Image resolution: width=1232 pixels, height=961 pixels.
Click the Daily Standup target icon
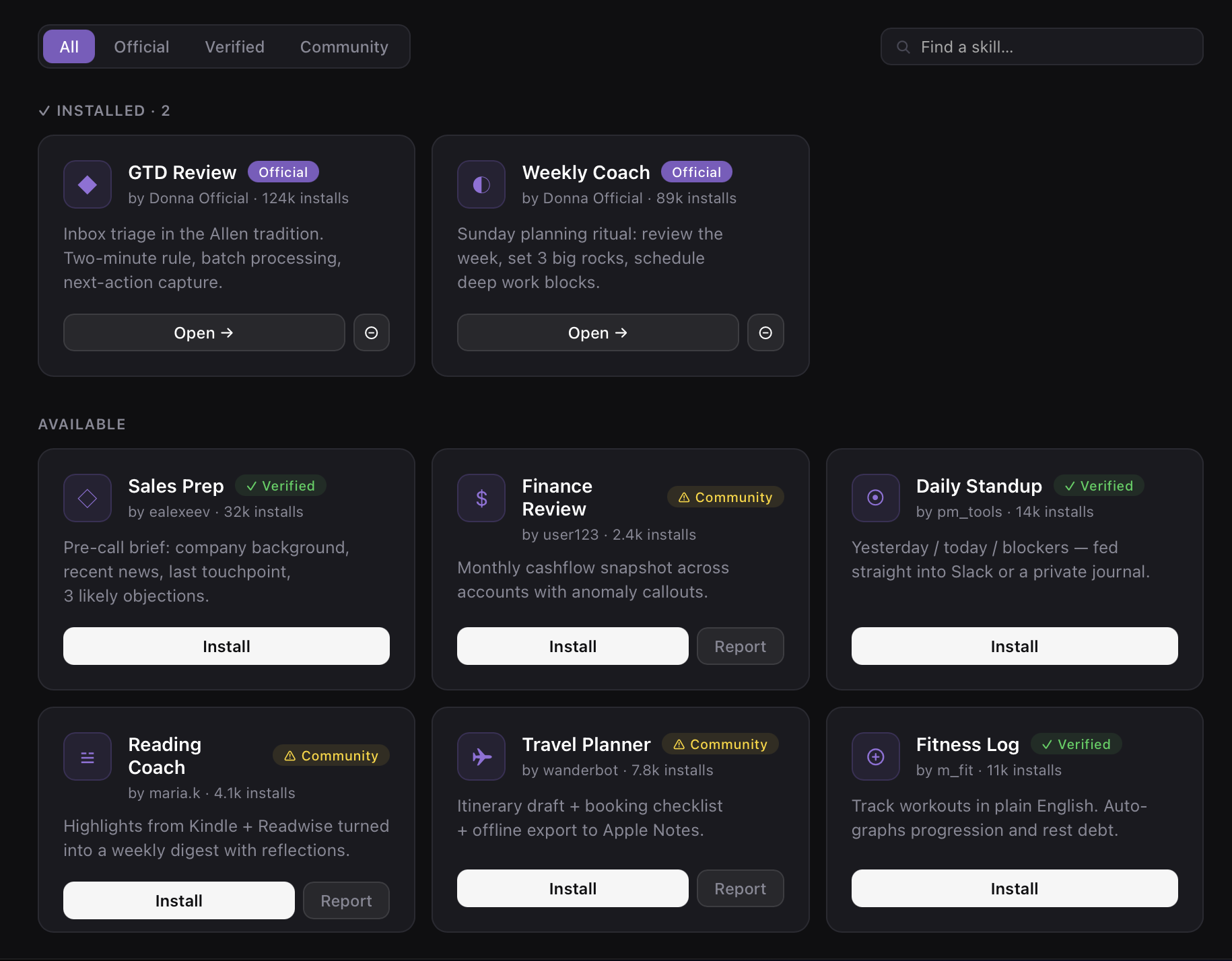876,498
